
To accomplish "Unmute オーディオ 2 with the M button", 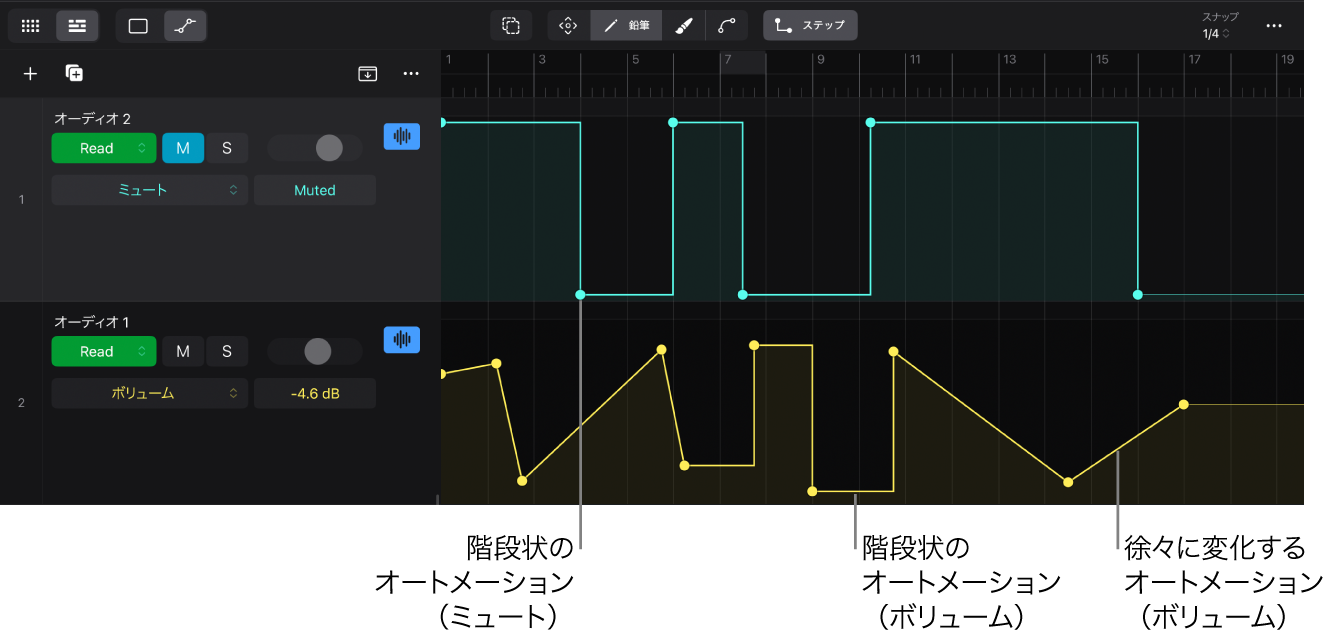I will tap(183, 148).
